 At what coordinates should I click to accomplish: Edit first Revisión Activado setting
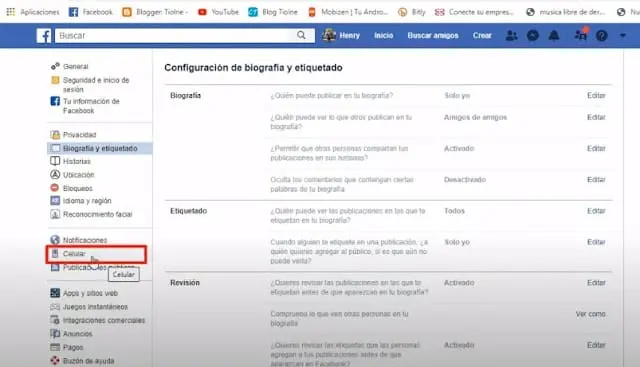coord(596,283)
